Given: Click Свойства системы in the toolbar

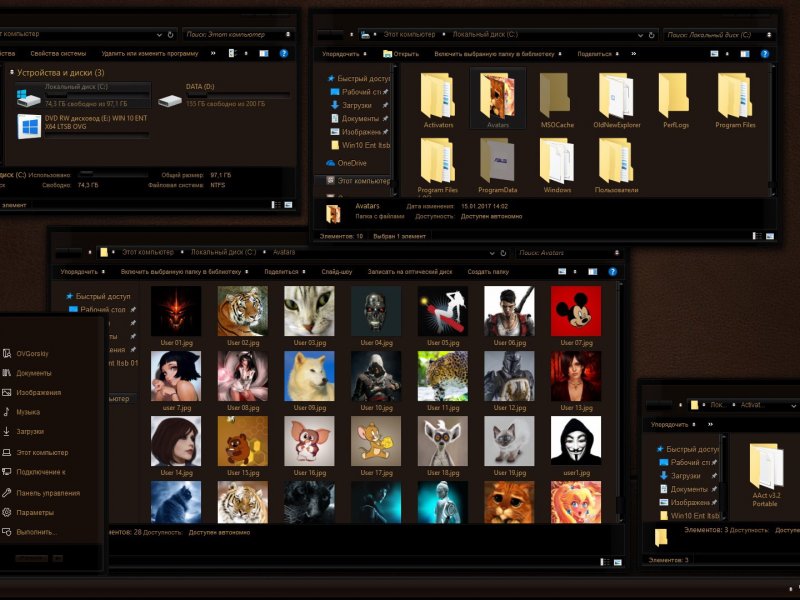Looking at the screenshot, I should click(x=58, y=53).
